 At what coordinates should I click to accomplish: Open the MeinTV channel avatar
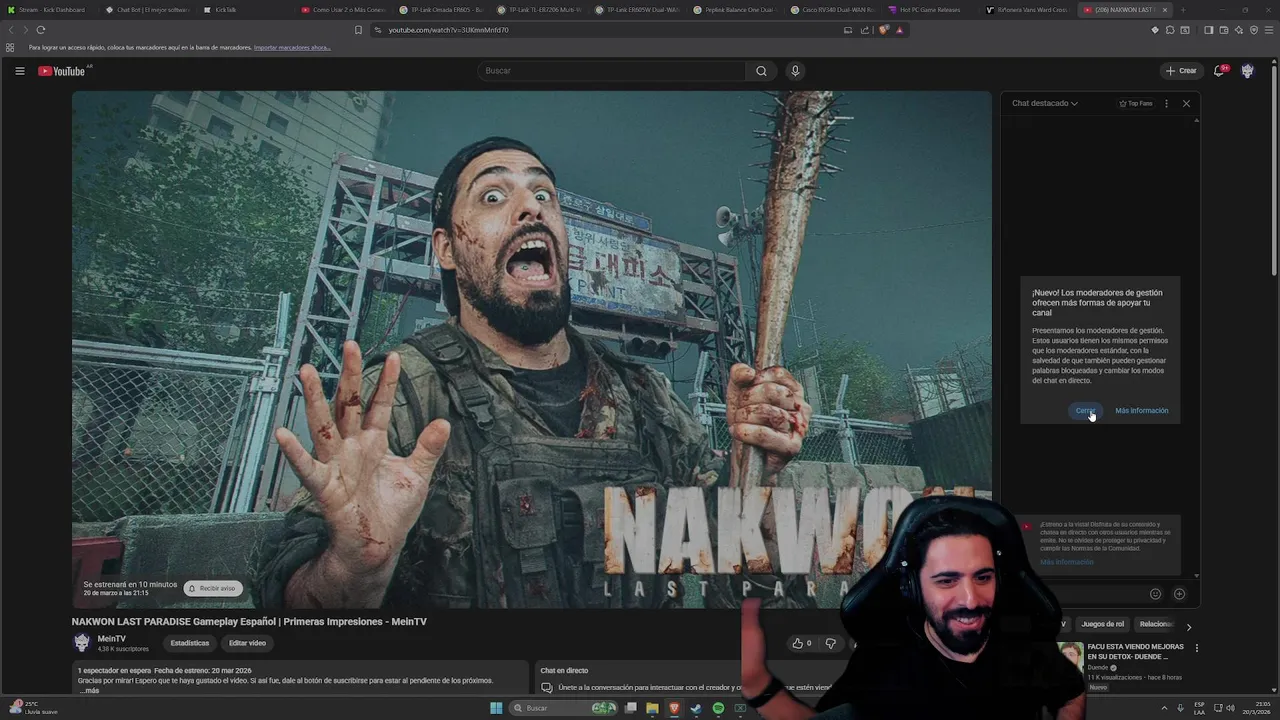click(82, 643)
